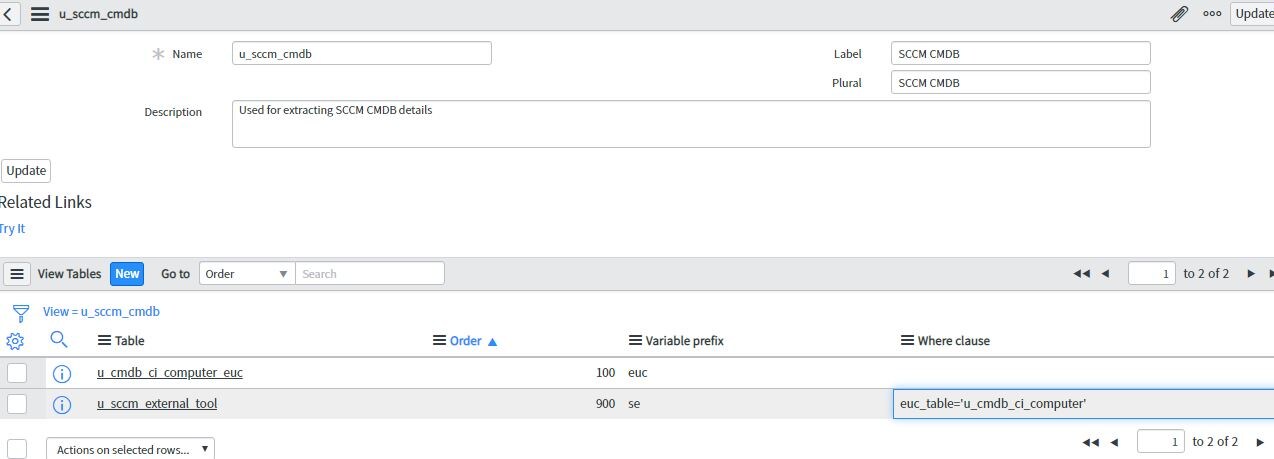Go to next page in bottom pagination

(x=1260, y=442)
